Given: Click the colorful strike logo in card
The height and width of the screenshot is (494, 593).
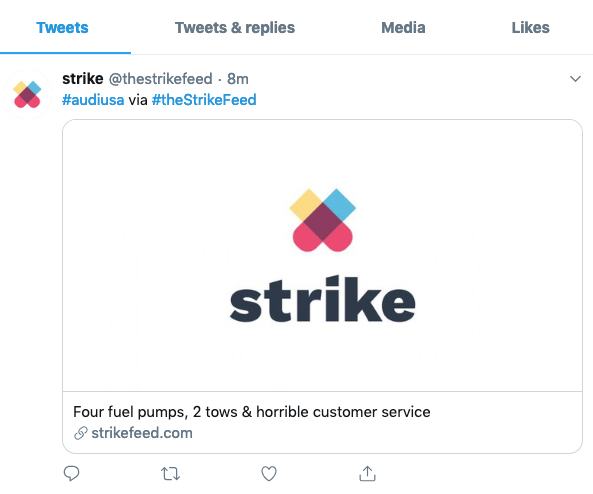Looking at the screenshot, I should [x=323, y=220].
